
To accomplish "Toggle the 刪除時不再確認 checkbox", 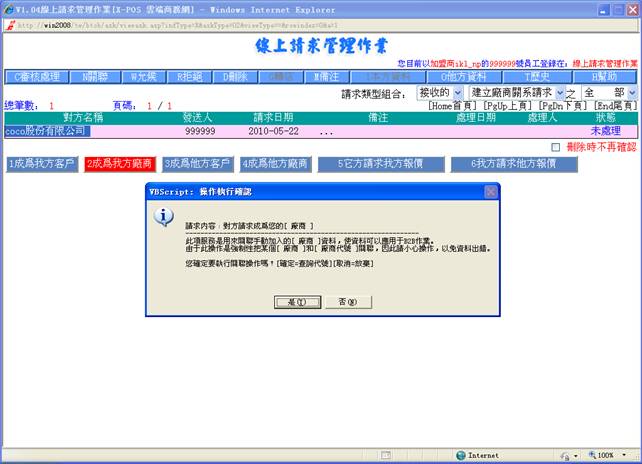I will point(556,147).
